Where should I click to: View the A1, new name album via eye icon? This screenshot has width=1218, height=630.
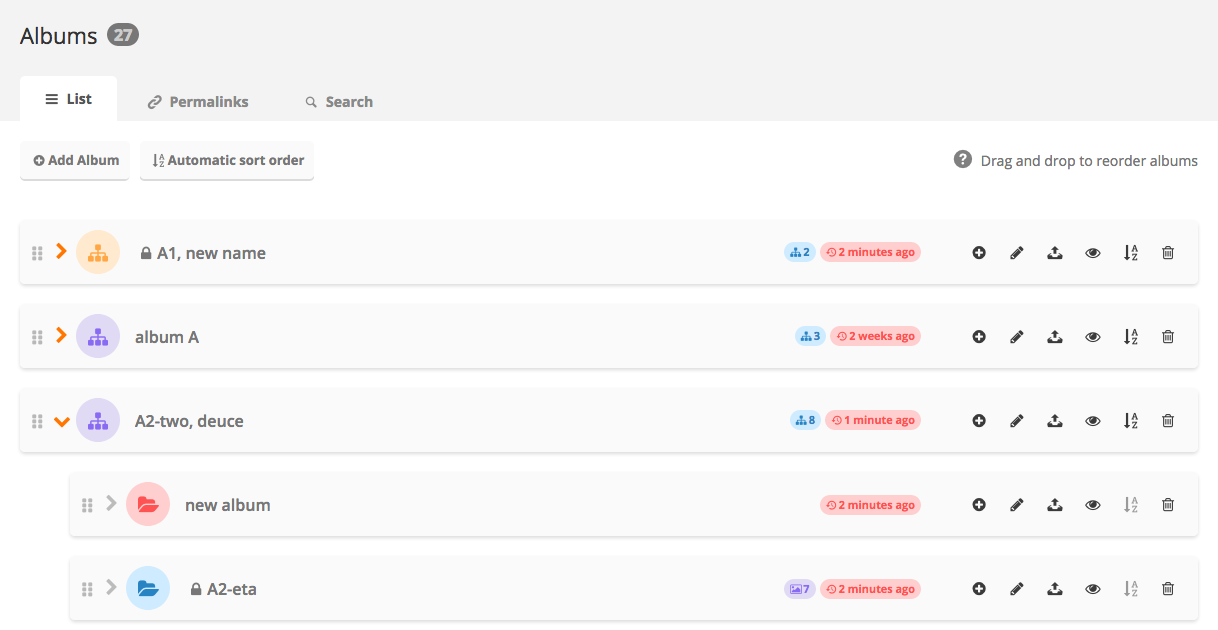tap(1093, 253)
